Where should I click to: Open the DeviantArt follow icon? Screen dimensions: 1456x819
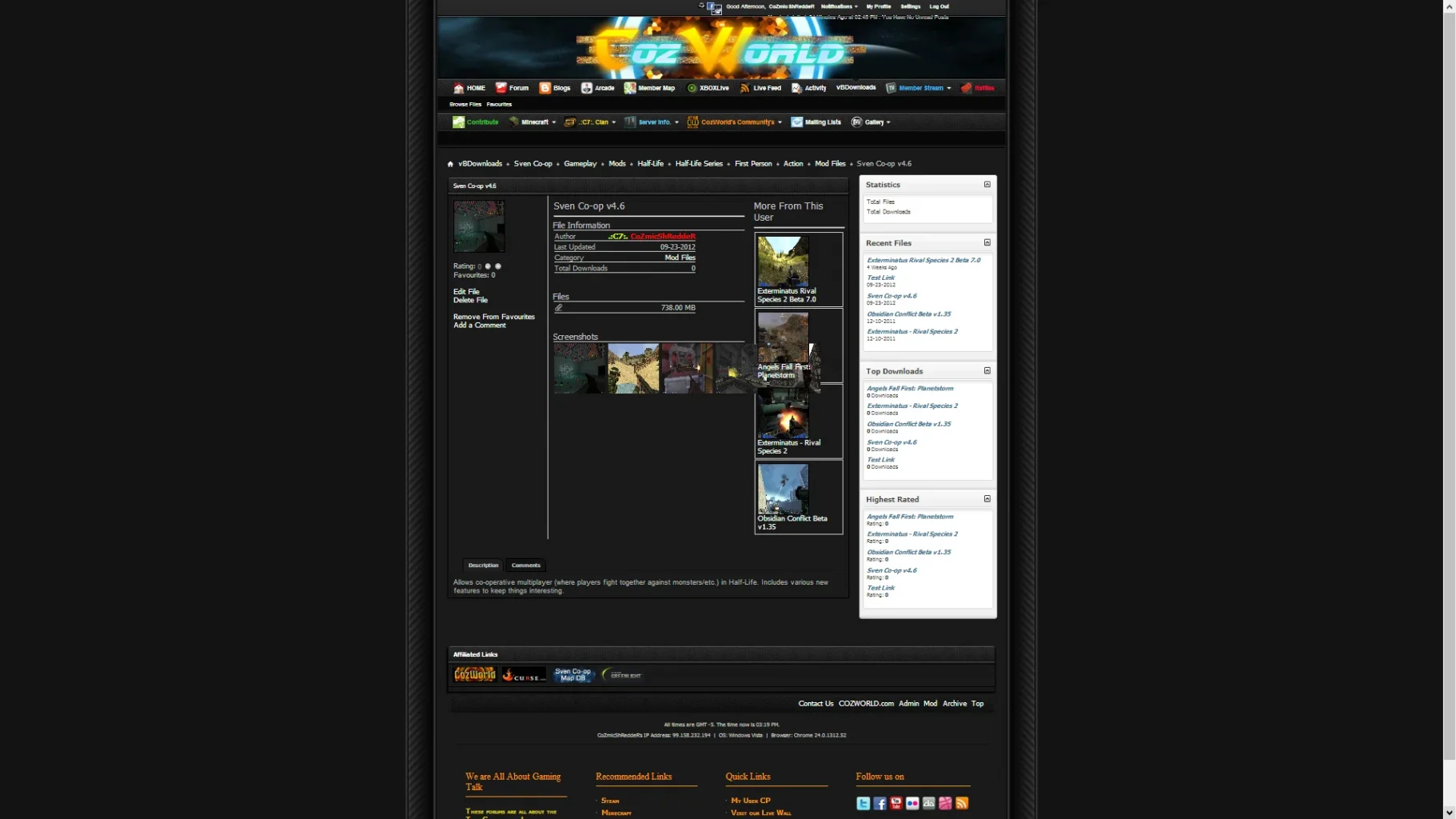click(928, 804)
